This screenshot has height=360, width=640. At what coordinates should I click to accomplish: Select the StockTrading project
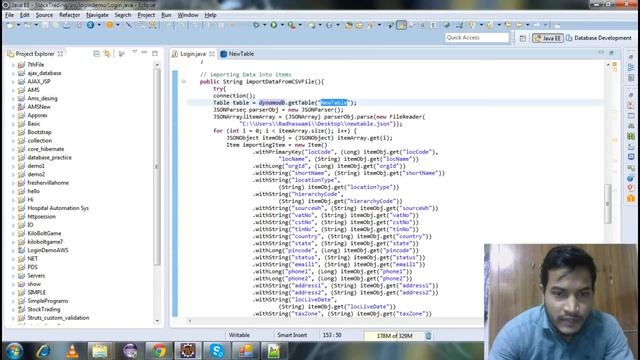43,309
